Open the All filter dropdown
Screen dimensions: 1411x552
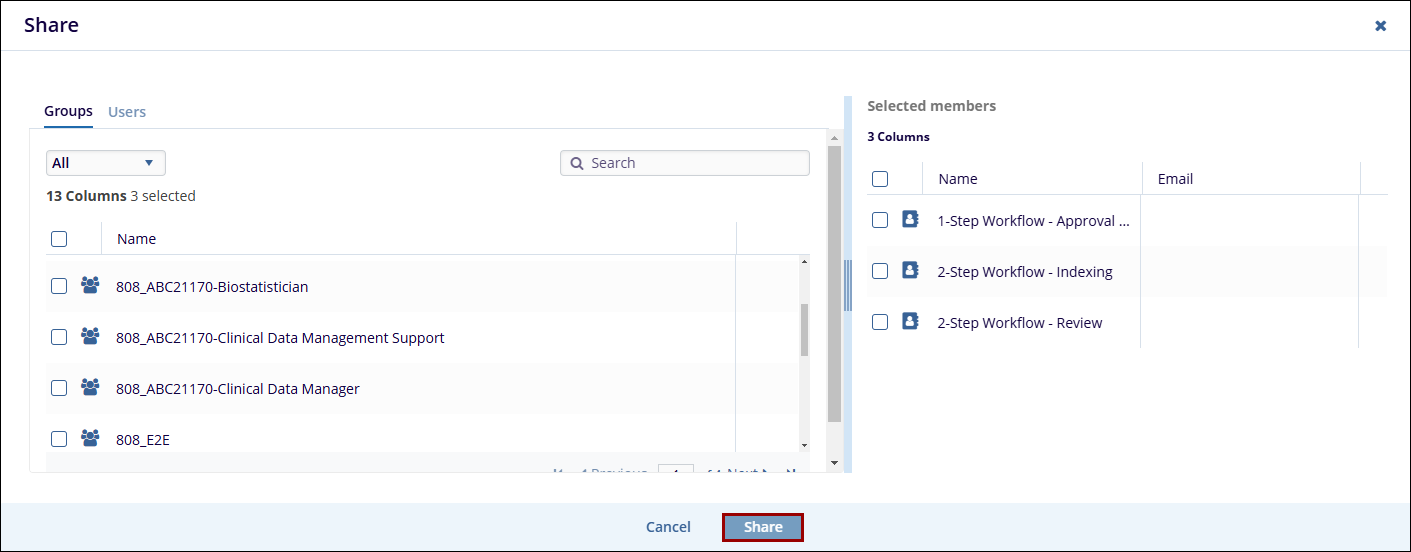point(105,163)
